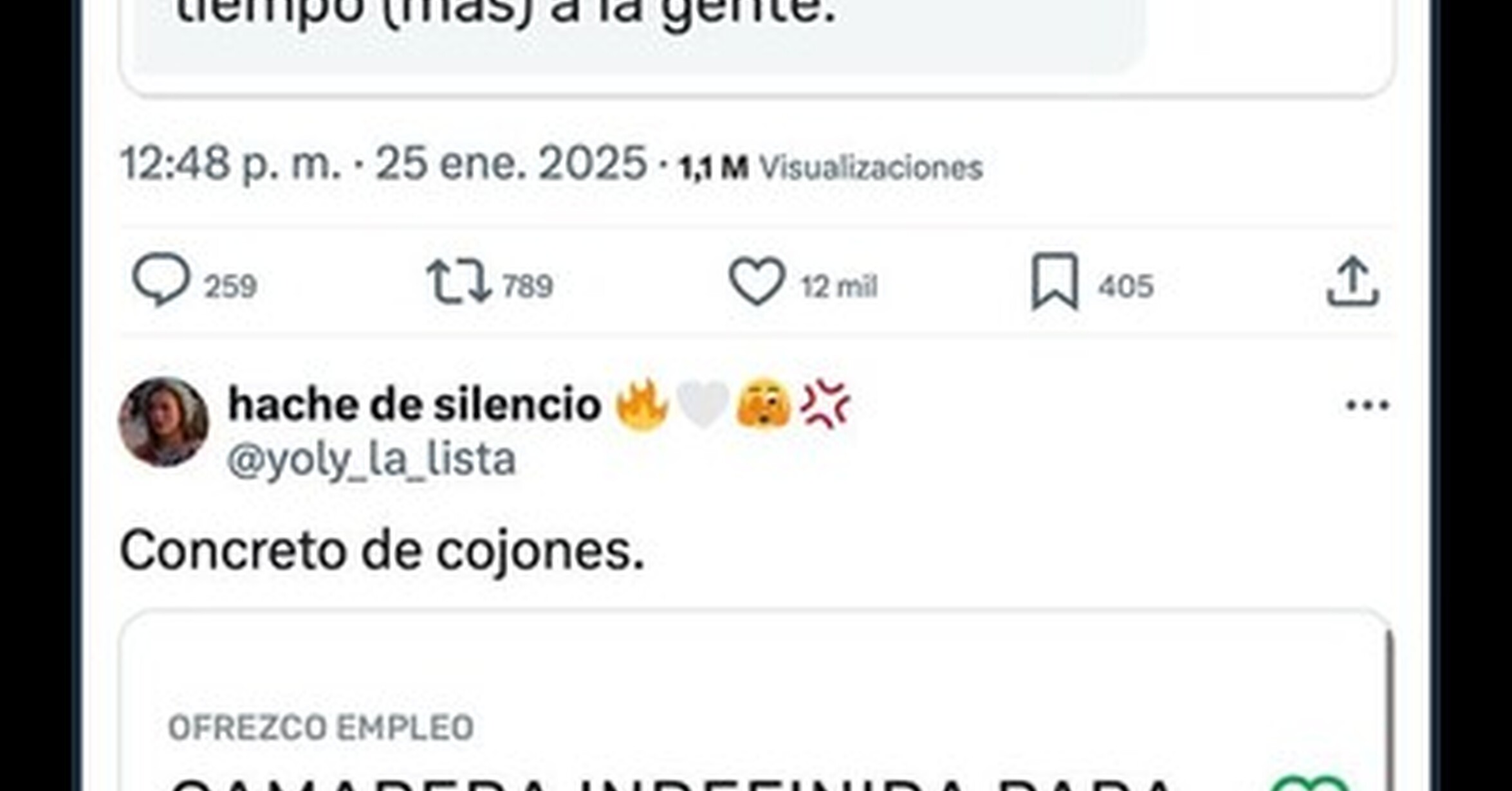Image resolution: width=1512 pixels, height=791 pixels.
Task: Click the hache de silencio display name
Action: (x=414, y=405)
